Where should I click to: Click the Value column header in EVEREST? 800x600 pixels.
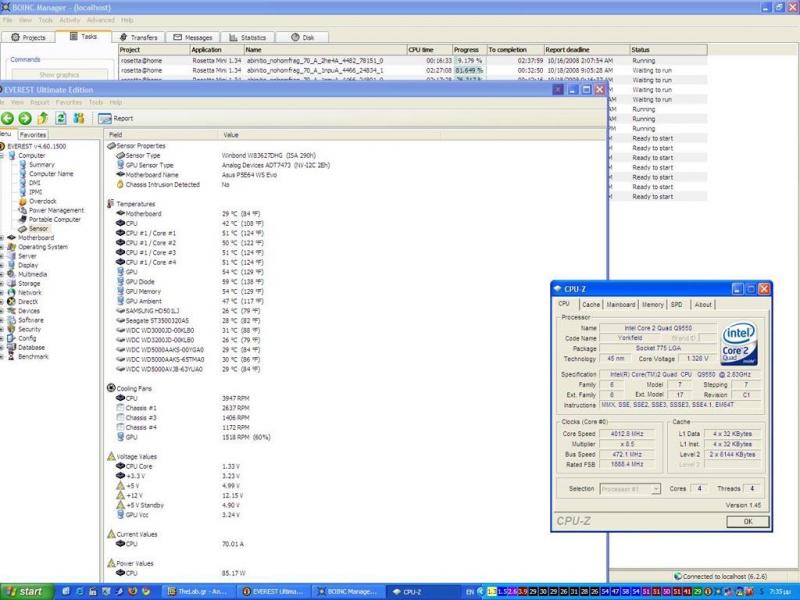click(x=330, y=135)
